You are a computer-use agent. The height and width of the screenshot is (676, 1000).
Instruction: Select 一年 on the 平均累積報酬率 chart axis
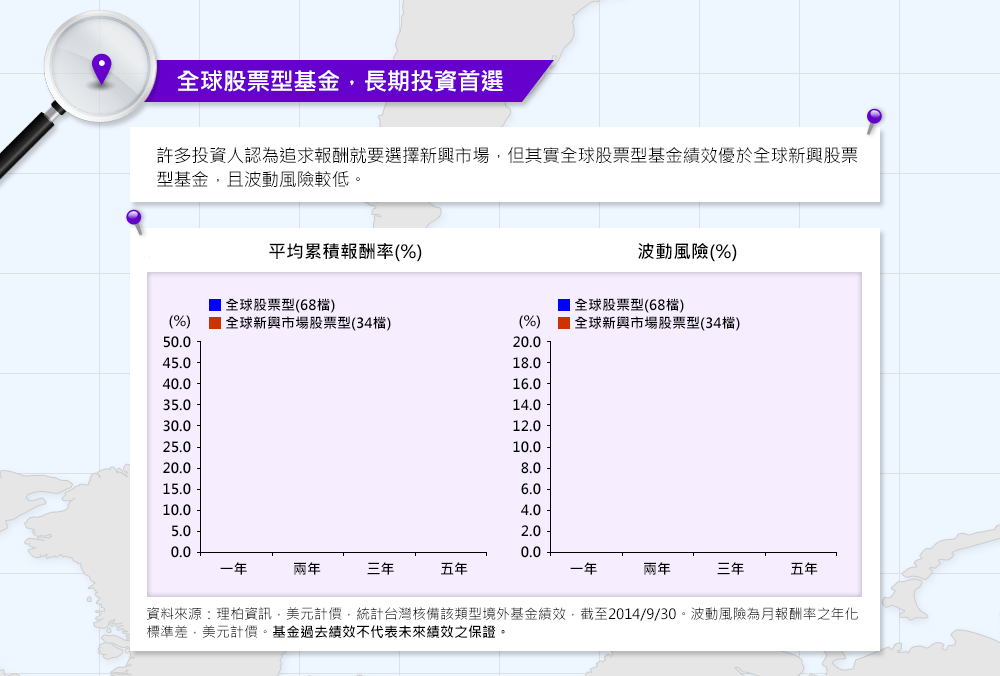pyautogui.click(x=234, y=569)
